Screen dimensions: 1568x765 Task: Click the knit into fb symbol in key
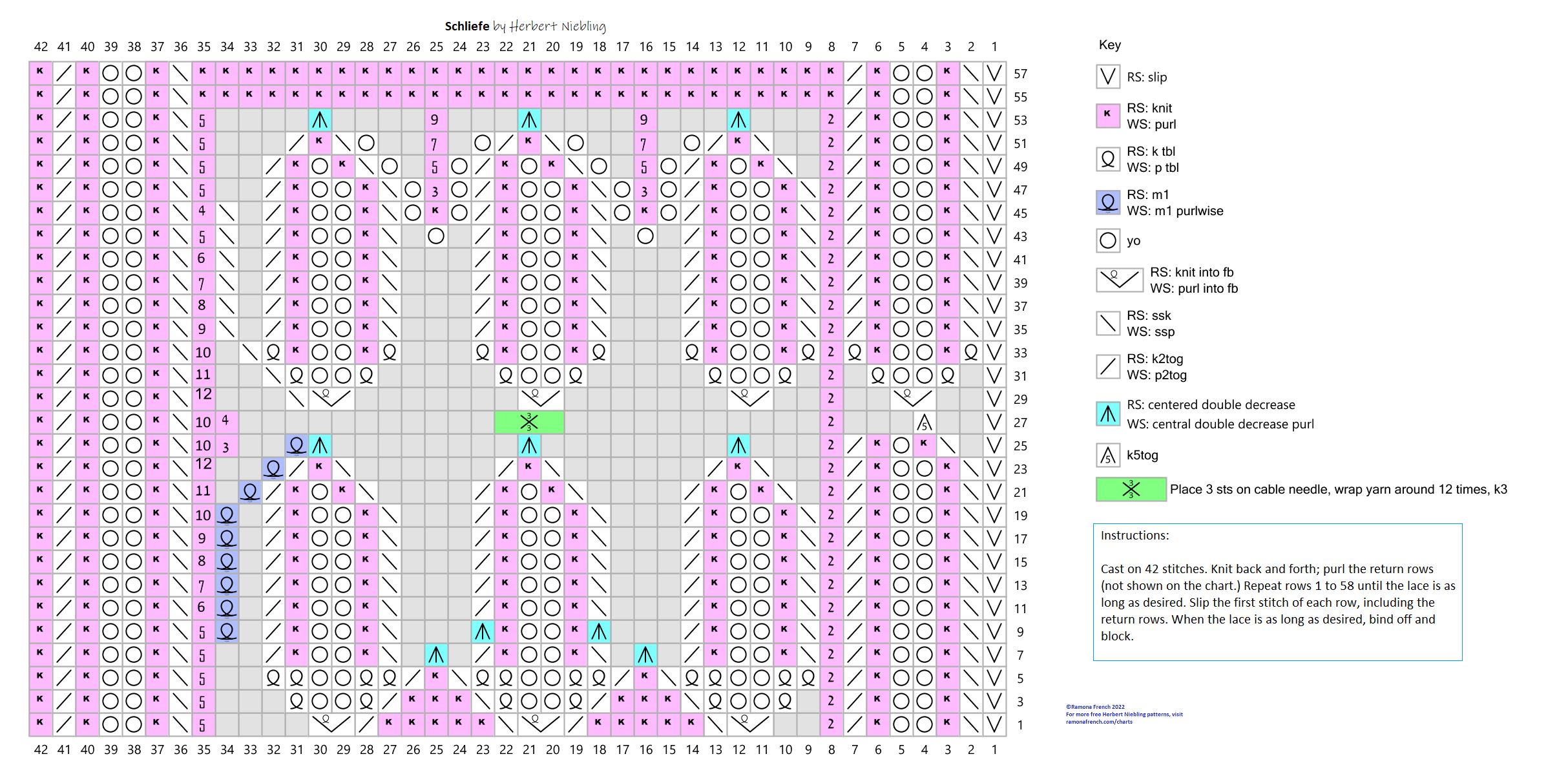pyautogui.click(x=1119, y=280)
